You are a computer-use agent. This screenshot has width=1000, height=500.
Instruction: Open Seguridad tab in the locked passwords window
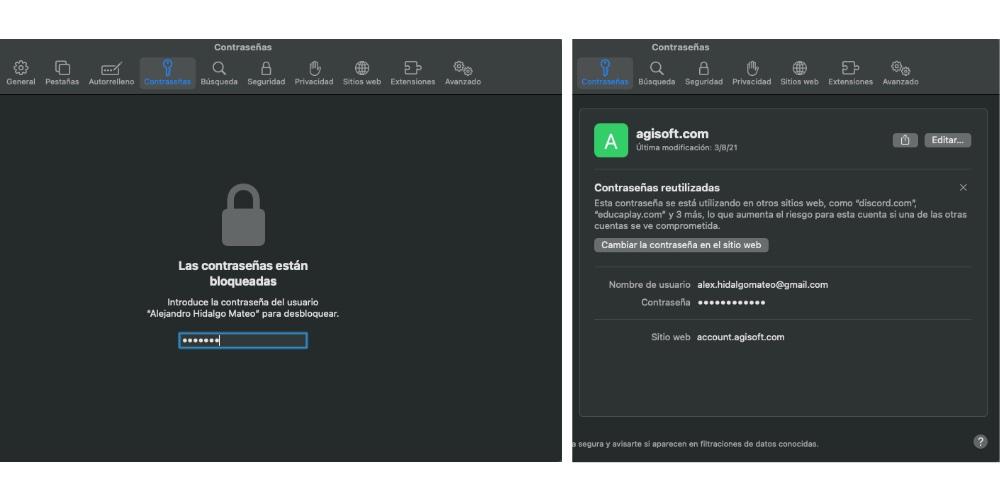[266, 72]
